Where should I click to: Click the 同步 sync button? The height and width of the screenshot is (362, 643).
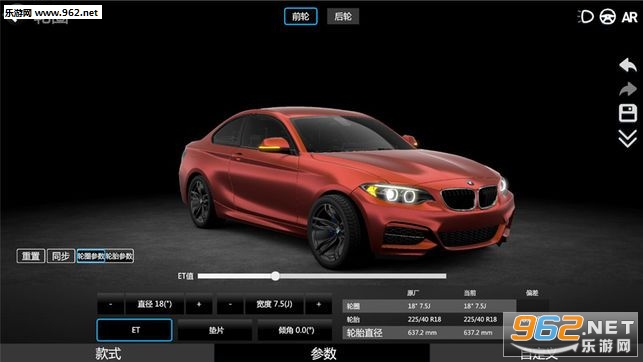coord(61,256)
